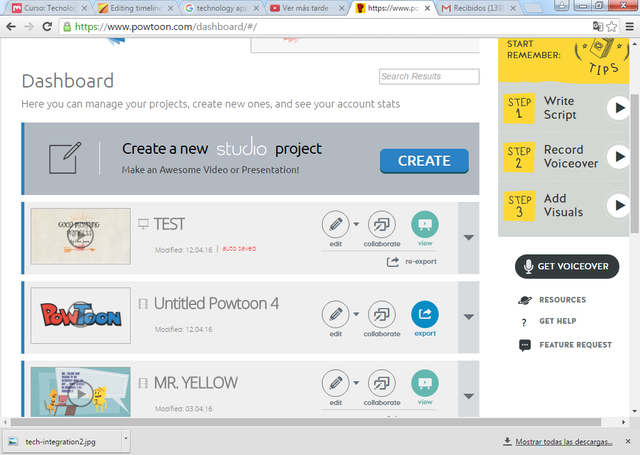The image size is (640, 455).
Task: Click the browser forward arrow
Action: [29, 27]
